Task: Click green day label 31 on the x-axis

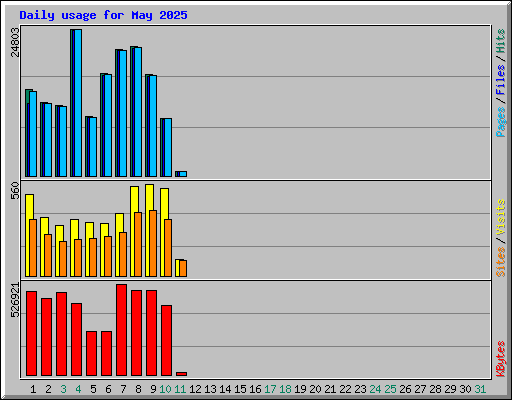Action: [480, 389]
